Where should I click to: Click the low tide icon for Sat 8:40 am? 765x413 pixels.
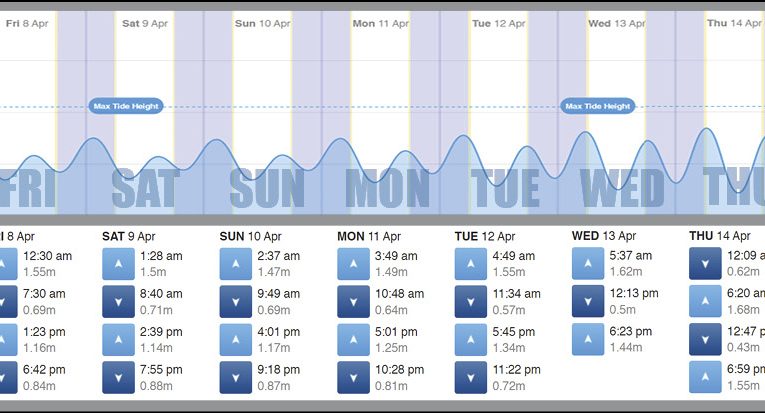pyautogui.click(x=118, y=302)
